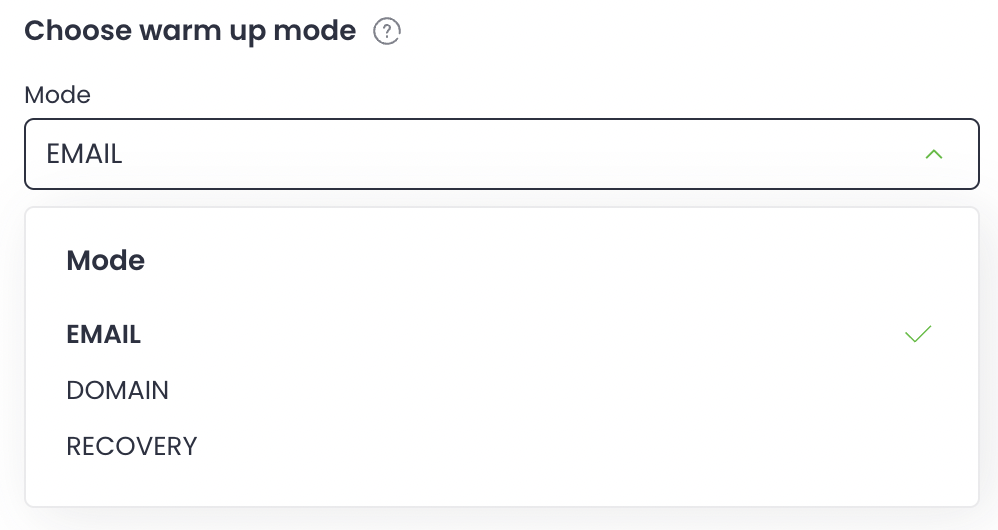
Task: Click the bold Mode header in the list
Action: (105, 261)
